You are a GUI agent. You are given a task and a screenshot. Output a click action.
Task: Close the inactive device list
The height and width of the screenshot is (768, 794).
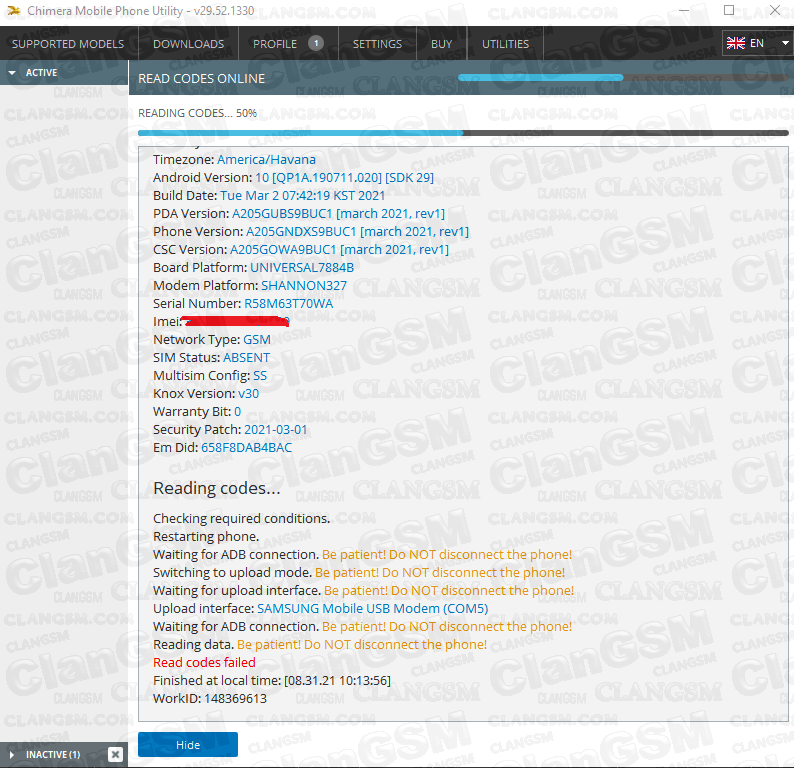(115, 755)
